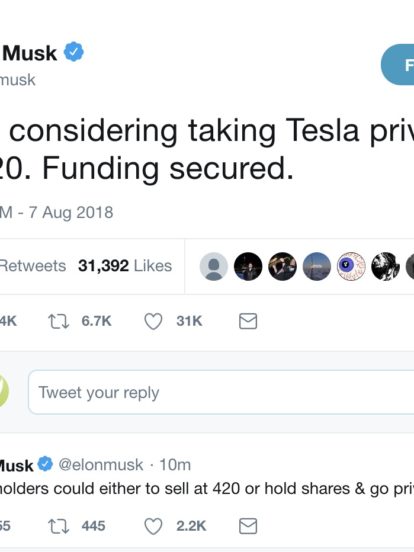Open @elonmusk handle in the reply tweet
The height and width of the screenshot is (552, 414).
tap(101, 465)
